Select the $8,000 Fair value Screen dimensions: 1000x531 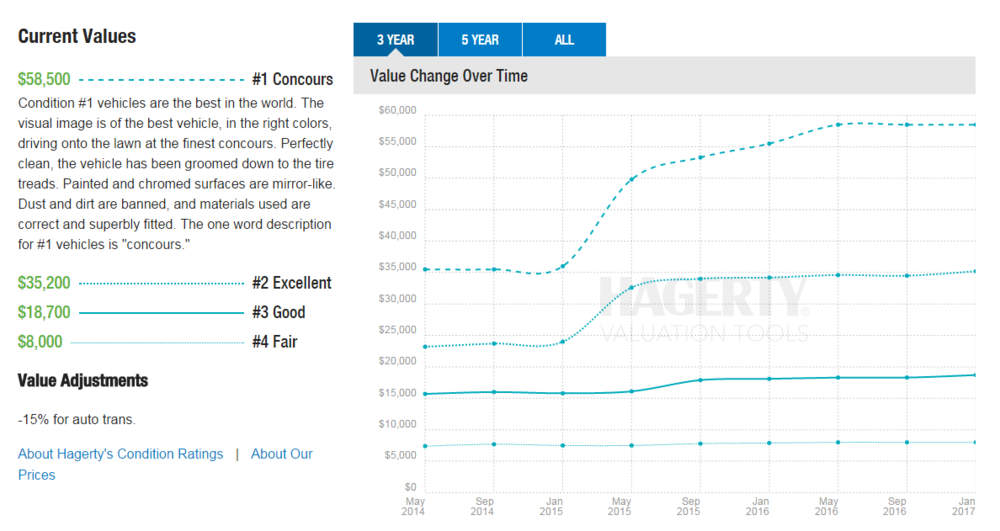40,342
